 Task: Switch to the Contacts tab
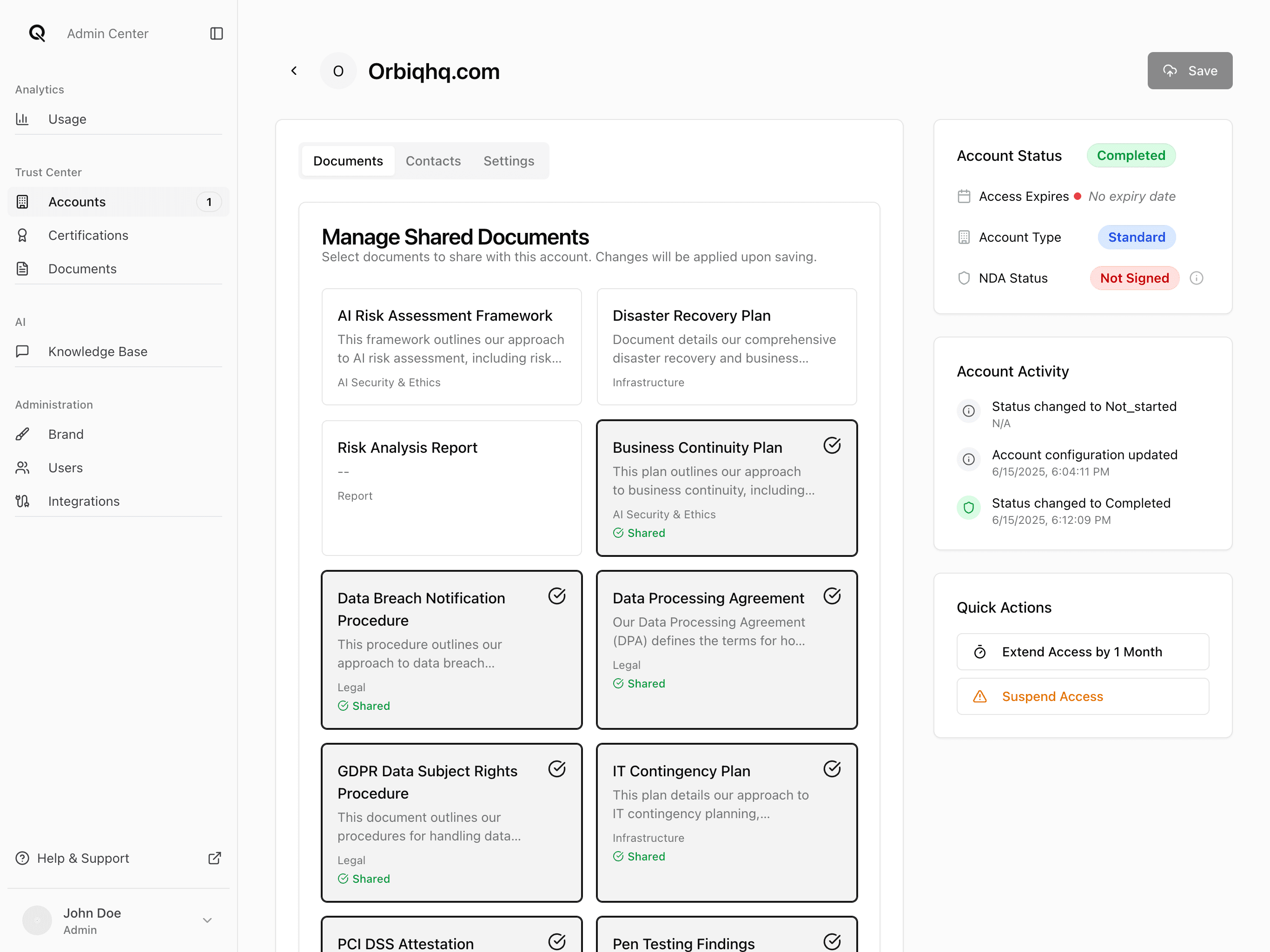pos(433,161)
